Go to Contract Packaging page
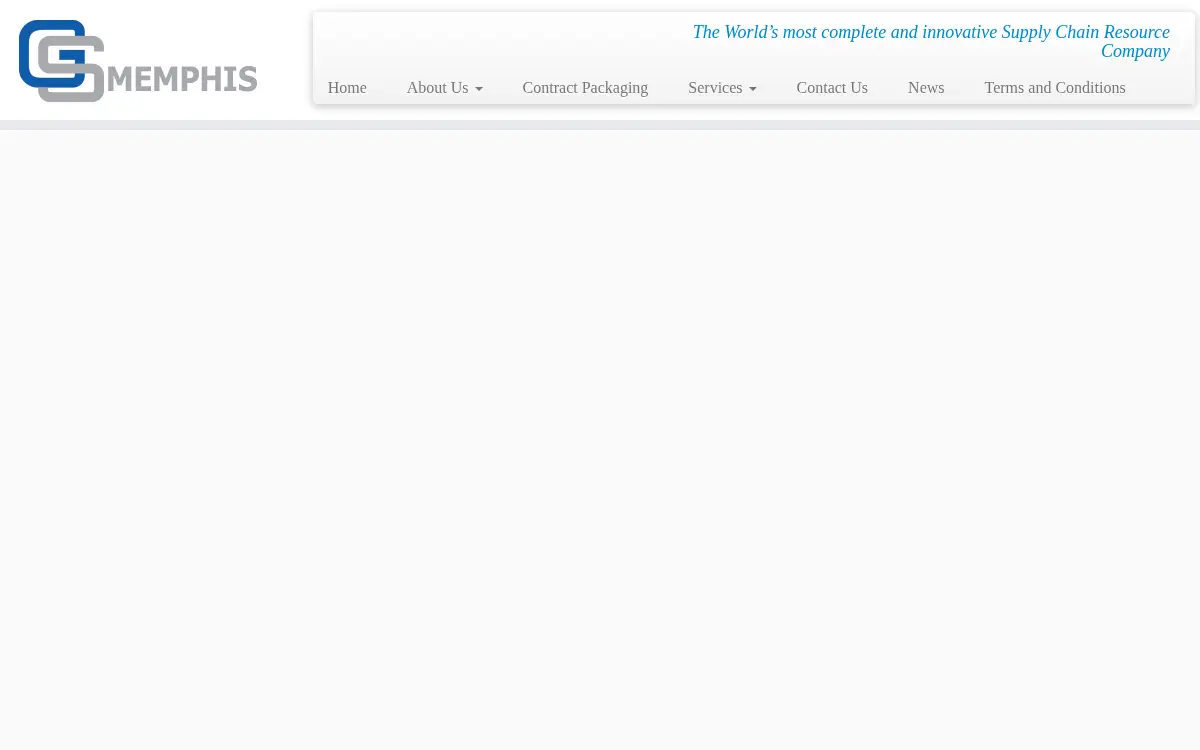Image resolution: width=1200 pixels, height=750 pixels. 585,88
